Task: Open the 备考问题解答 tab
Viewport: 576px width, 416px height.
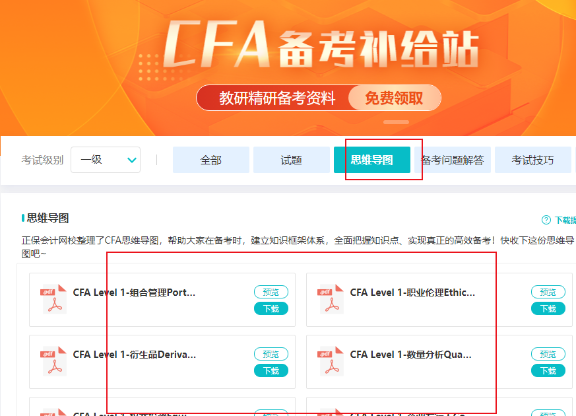Action: click(453, 160)
